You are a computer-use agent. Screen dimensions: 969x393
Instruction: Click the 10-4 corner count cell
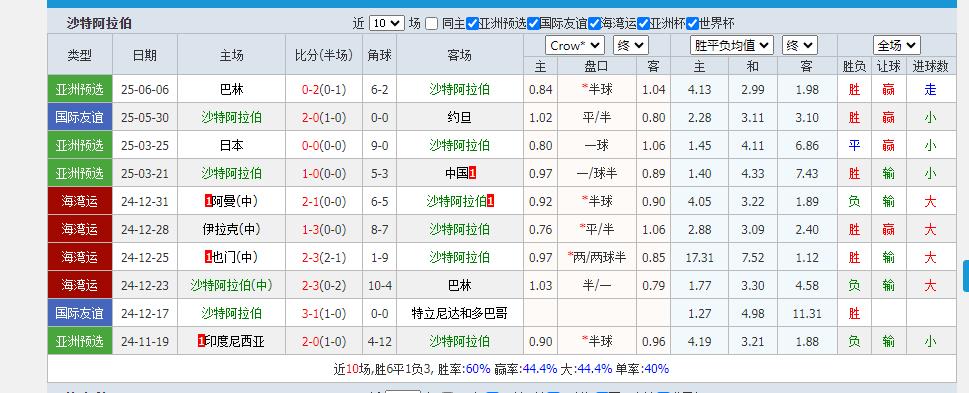379,285
